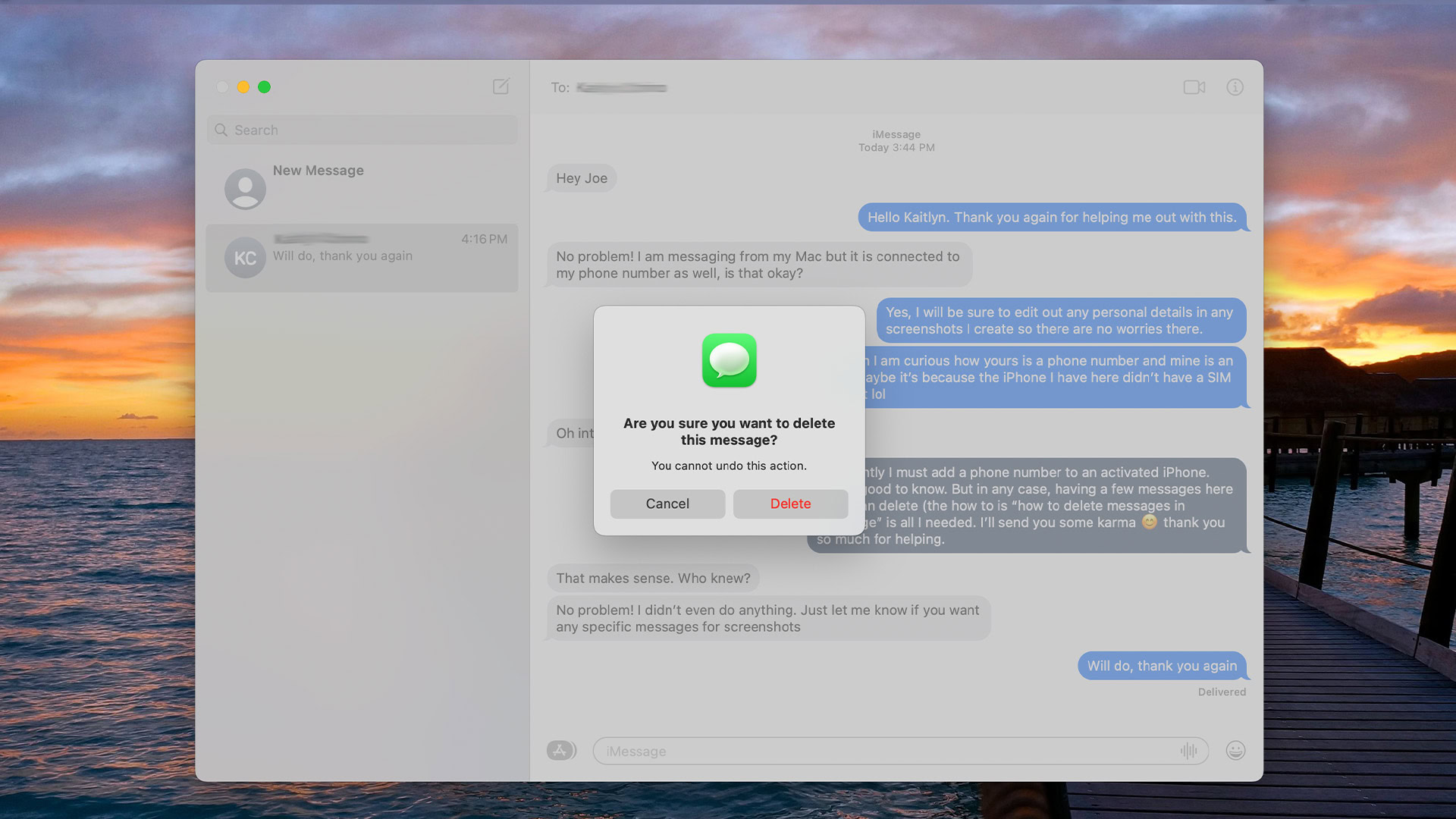Click the compose new message icon
1456x819 pixels.
502,87
